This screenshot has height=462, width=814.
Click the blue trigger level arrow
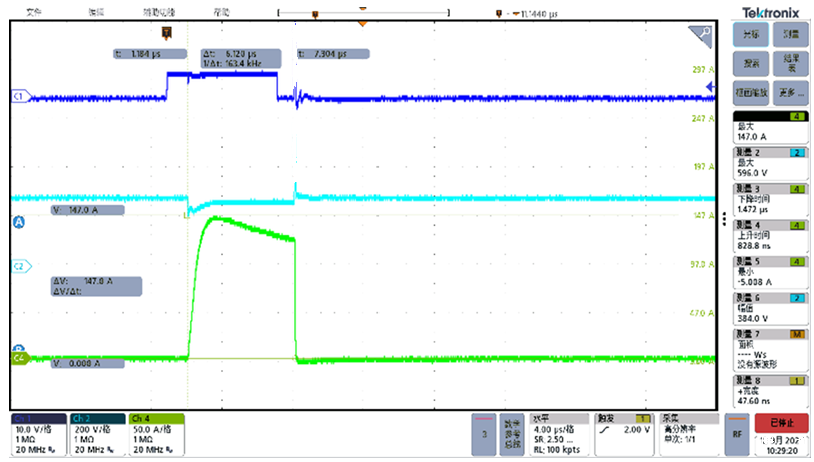[709, 88]
